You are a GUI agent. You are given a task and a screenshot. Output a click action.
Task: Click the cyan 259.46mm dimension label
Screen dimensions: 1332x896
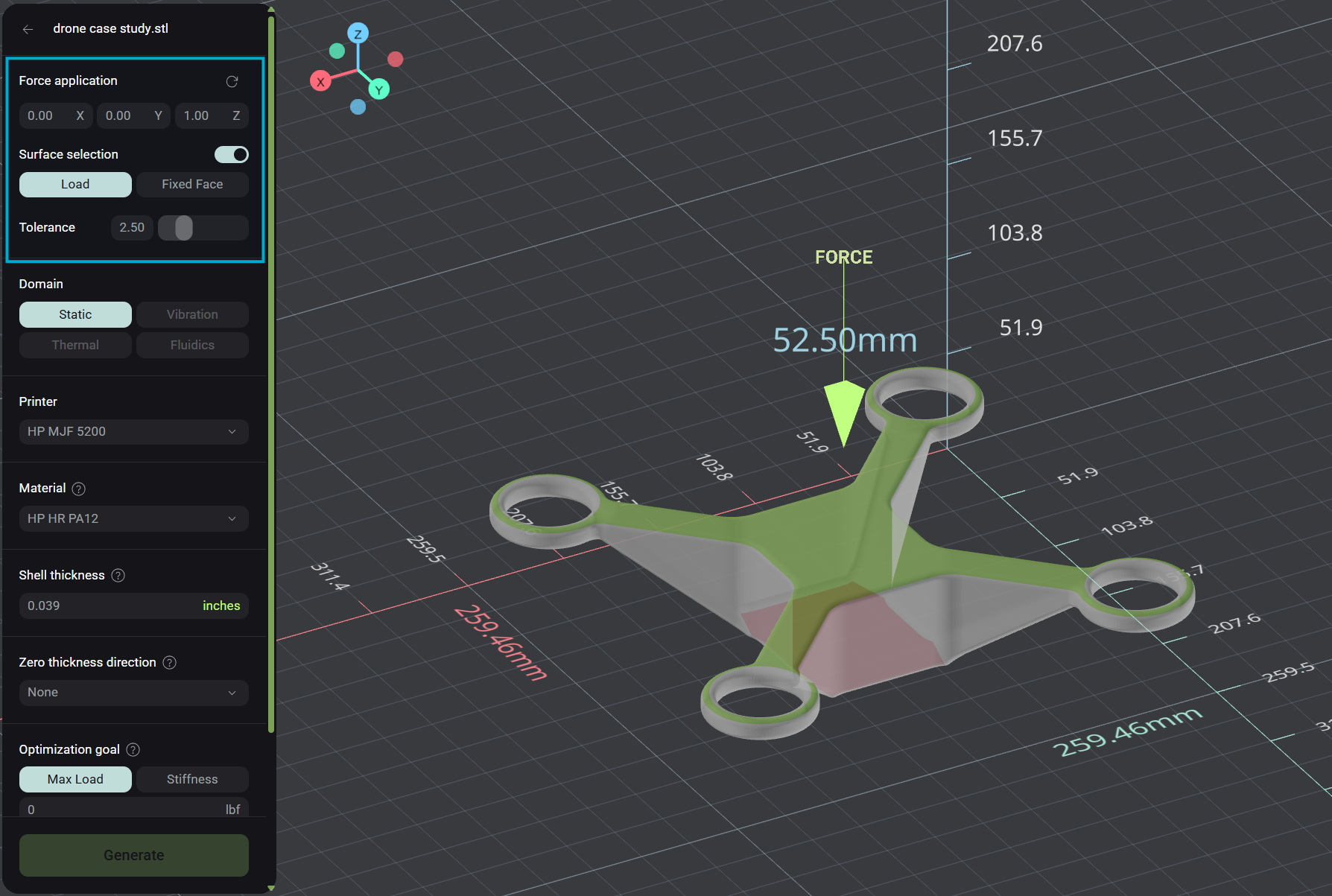pos(1127,732)
